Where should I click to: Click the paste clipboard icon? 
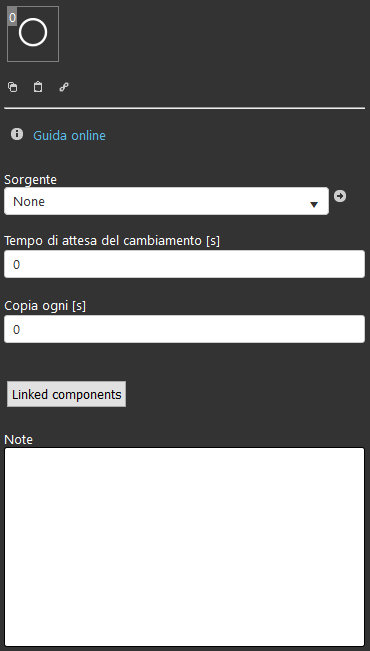coord(38,87)
